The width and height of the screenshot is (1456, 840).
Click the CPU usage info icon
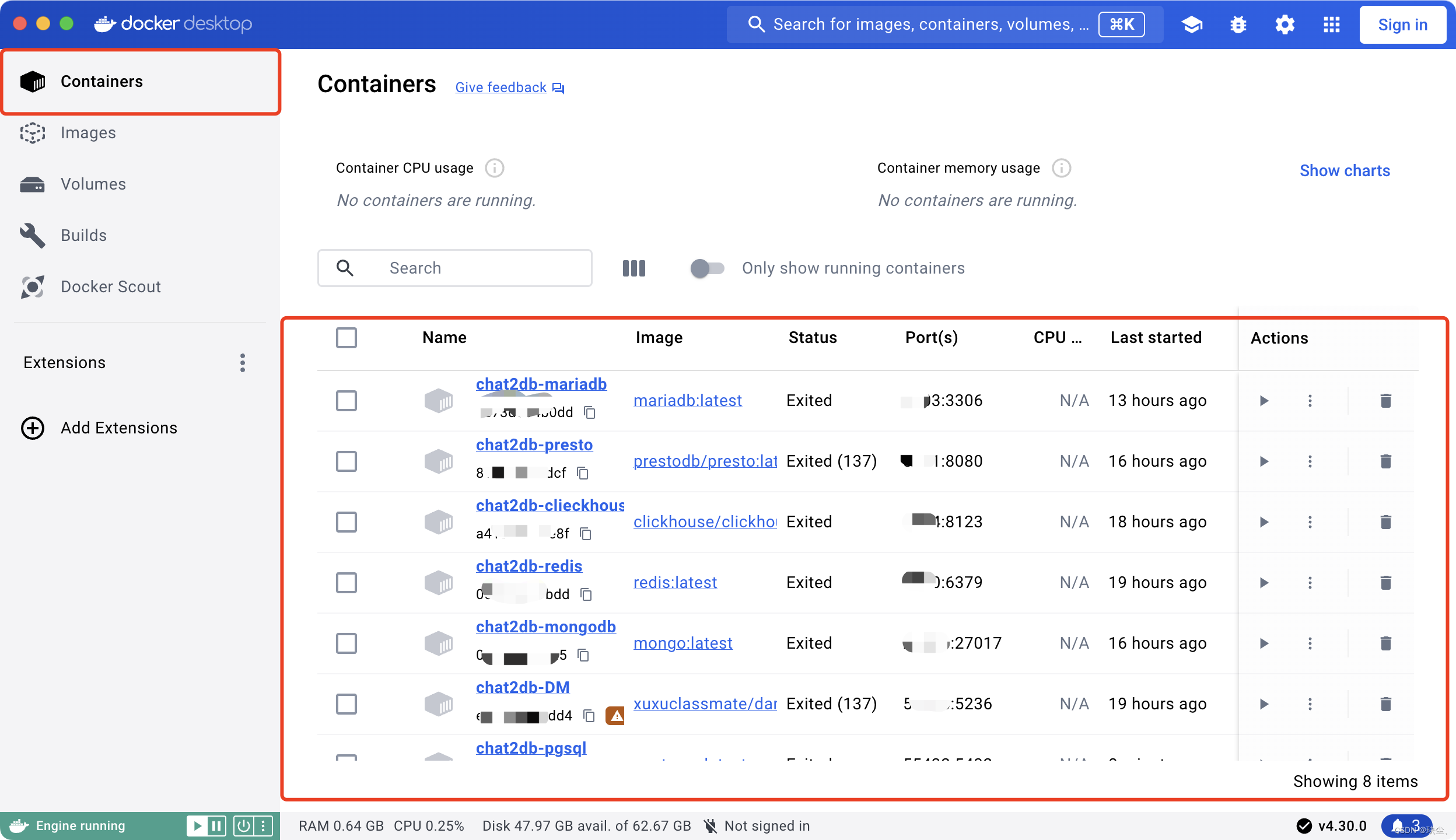click(495, 168)
